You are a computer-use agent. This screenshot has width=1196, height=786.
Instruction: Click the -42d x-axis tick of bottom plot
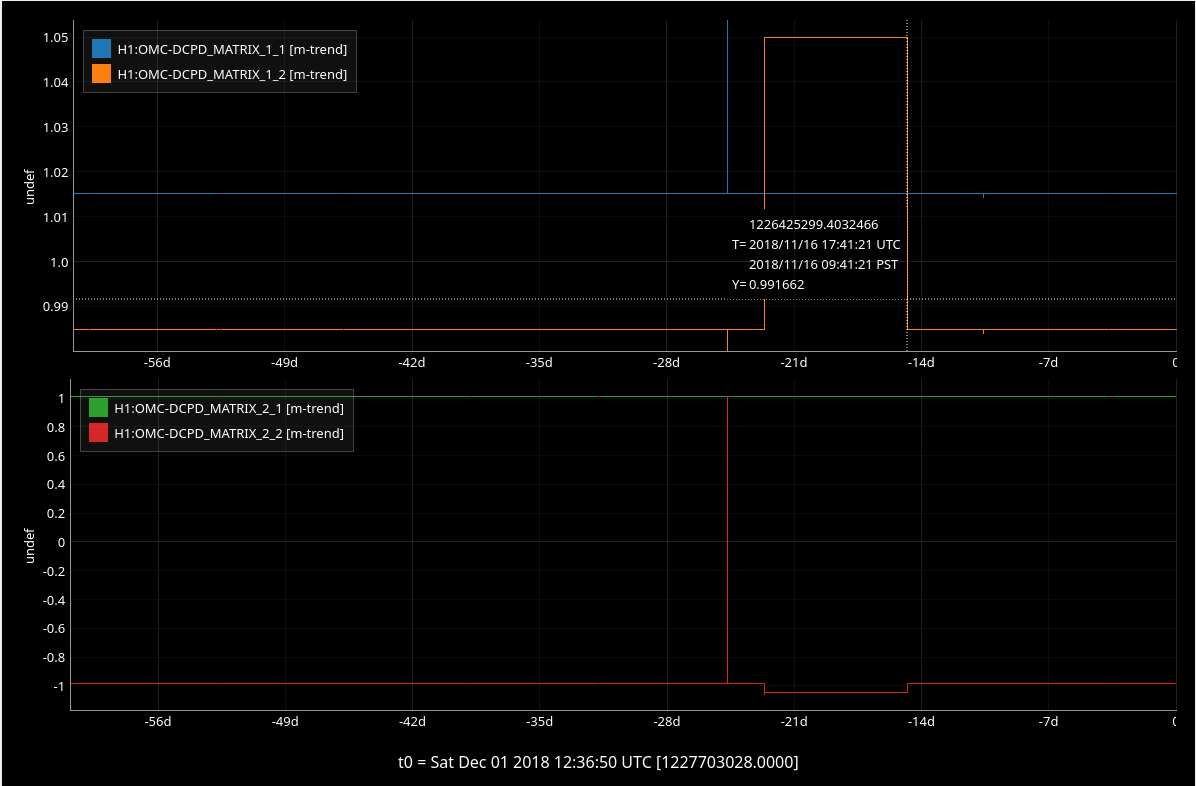click(x=412, y=721)
